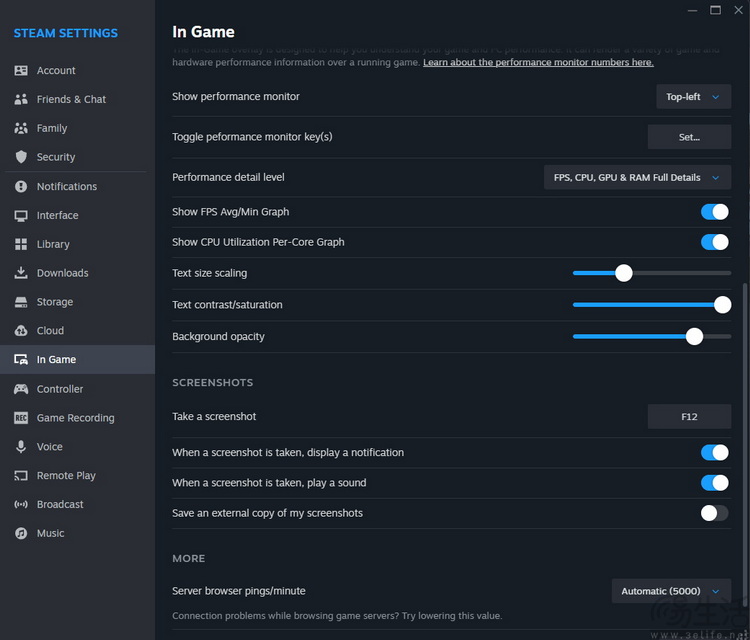Screen dimensions: 750x640
Task: Select the Remote Play section
Action: tap(77, 475)
